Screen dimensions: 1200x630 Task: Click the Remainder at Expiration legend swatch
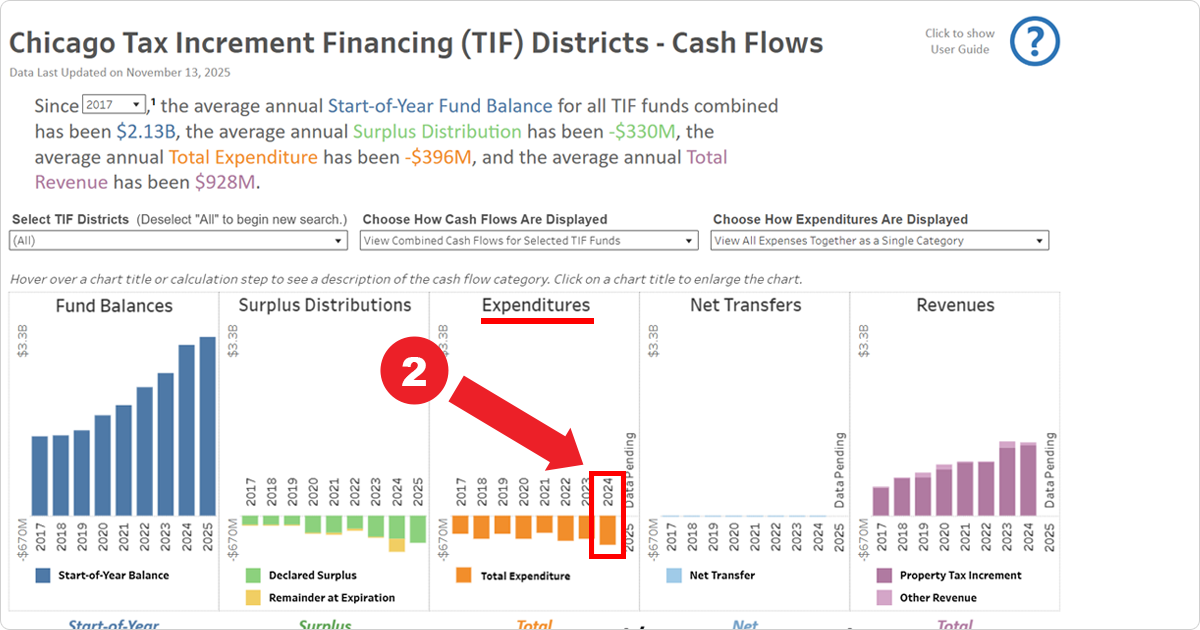253,597
